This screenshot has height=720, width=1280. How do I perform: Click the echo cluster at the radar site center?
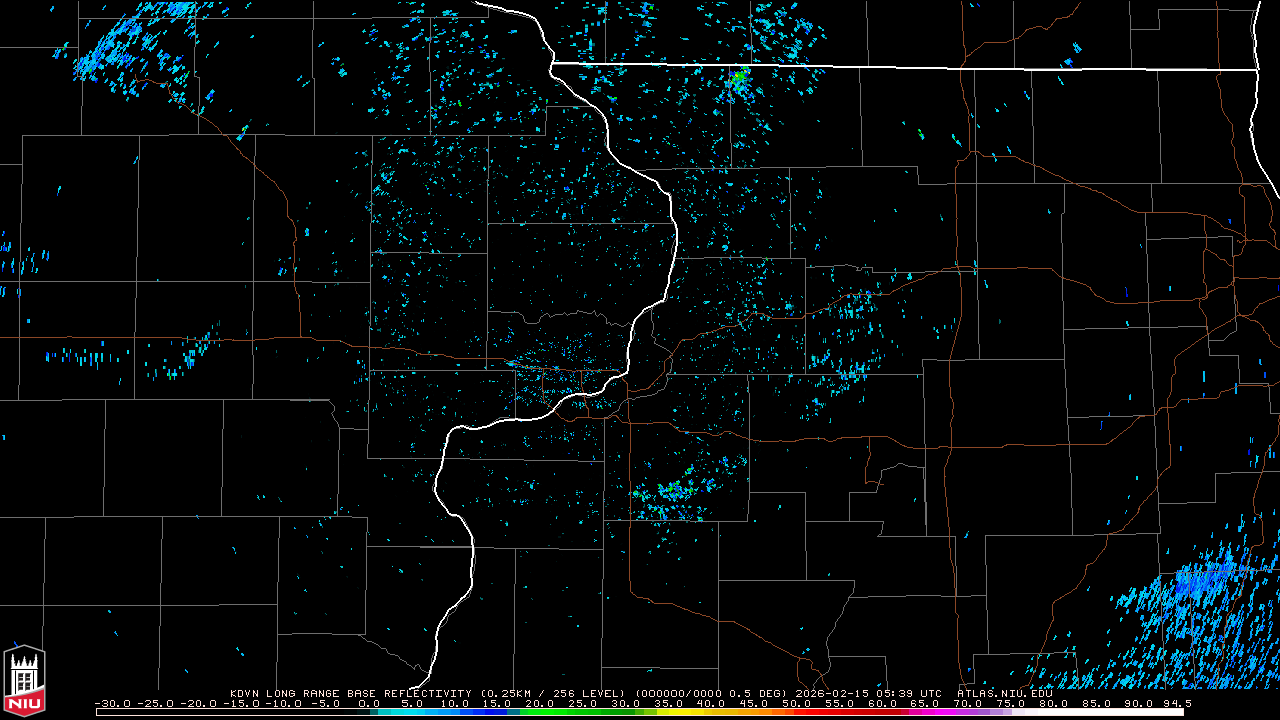point(560,372)
